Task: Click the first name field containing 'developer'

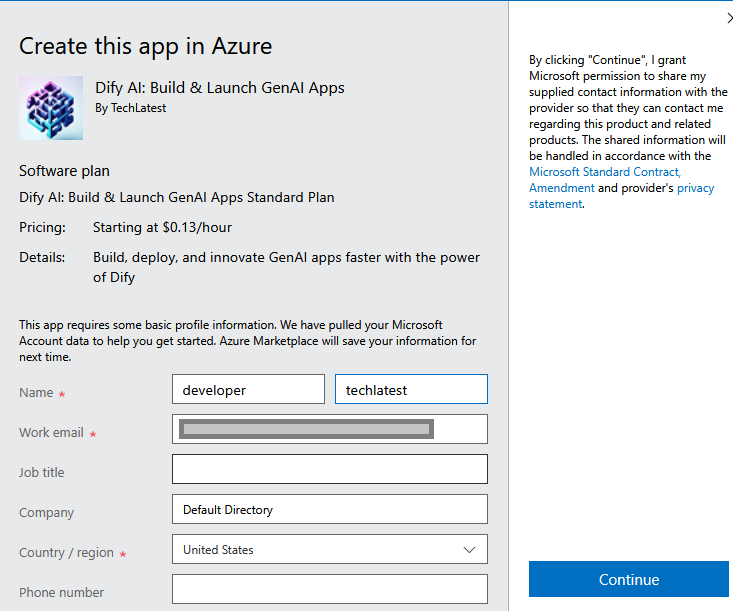Action: tap(248, 389)
